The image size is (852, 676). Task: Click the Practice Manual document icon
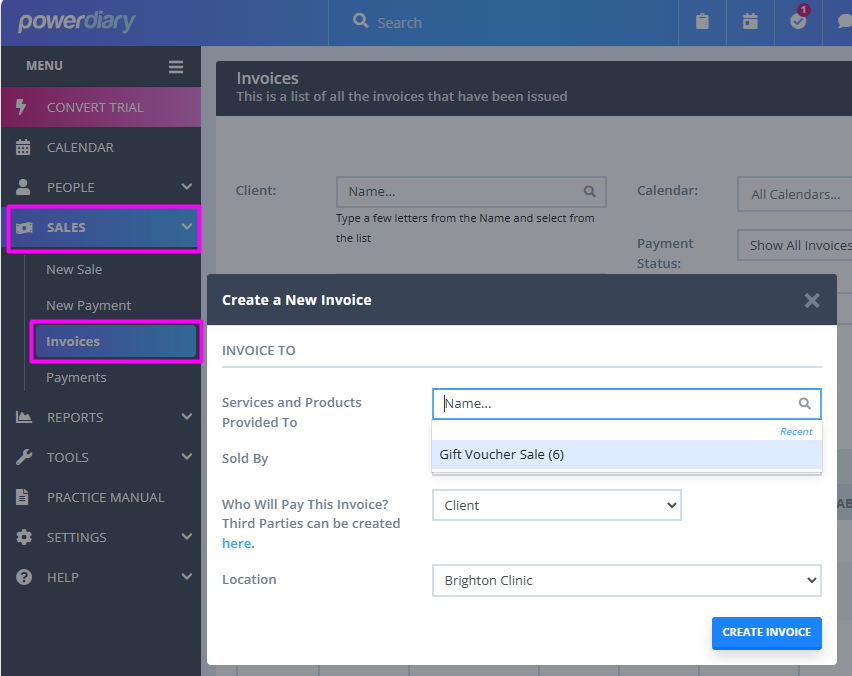coord(22,497)
